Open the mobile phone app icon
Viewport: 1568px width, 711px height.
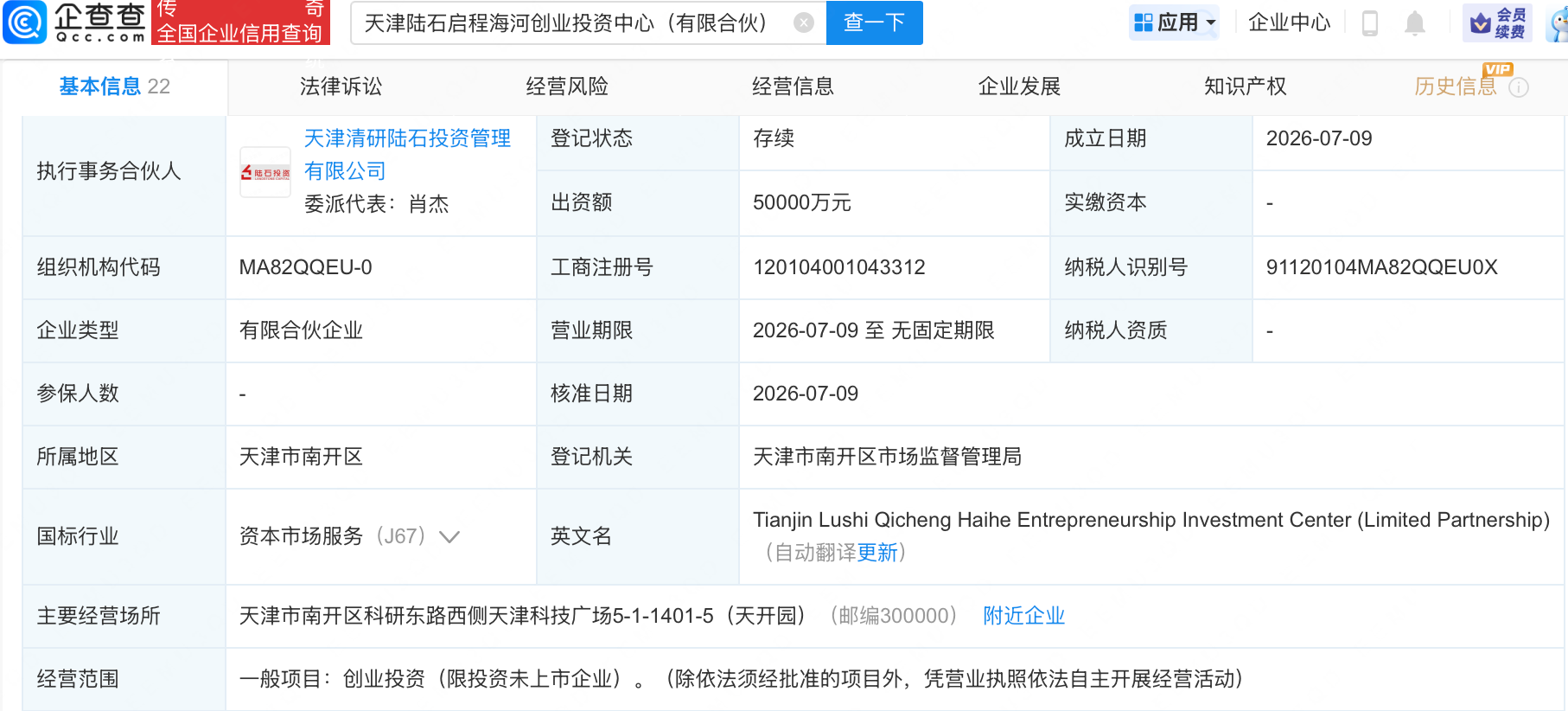click(x=1370, y=22)
